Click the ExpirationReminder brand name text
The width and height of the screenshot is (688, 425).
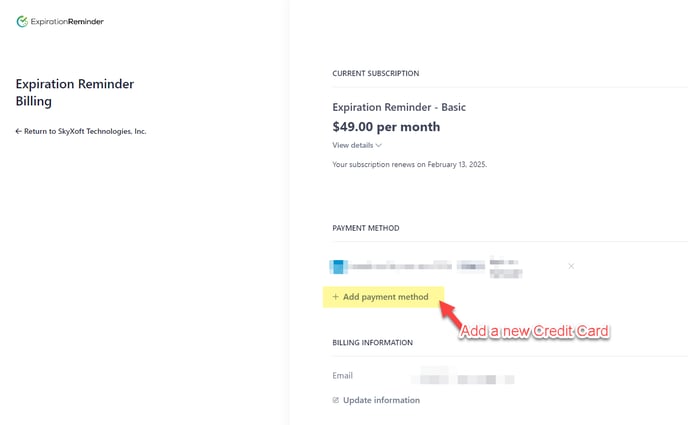pos(67,21)
